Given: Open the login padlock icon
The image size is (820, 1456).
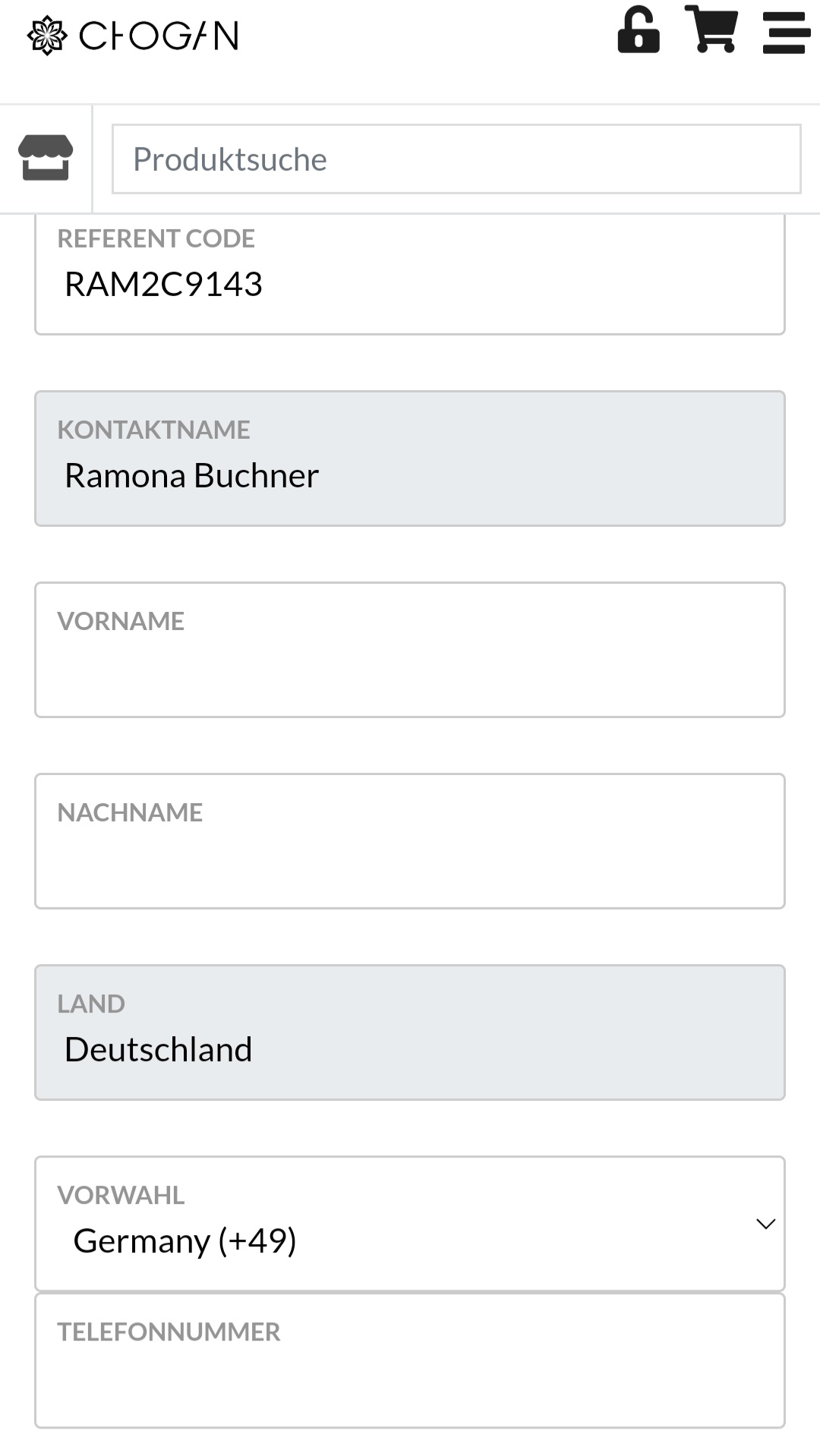Looking at the screenshot, I should pyautogui.click(x=639, y=30).
